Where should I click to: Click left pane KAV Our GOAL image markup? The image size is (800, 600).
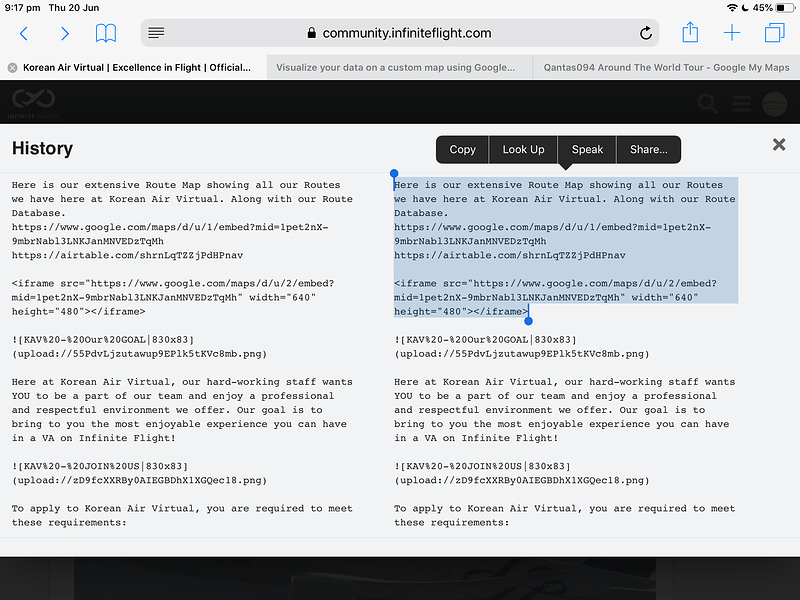pos(139,346)
